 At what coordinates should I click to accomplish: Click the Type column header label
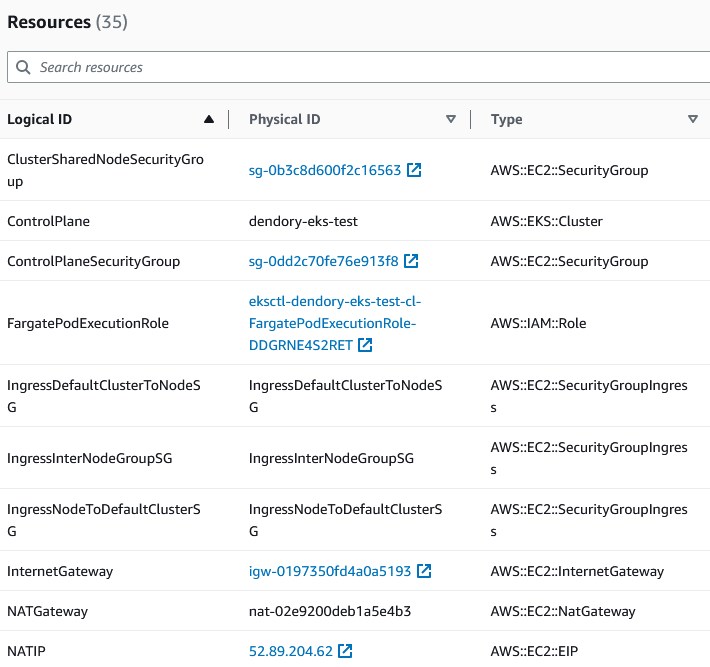[507, 119]
